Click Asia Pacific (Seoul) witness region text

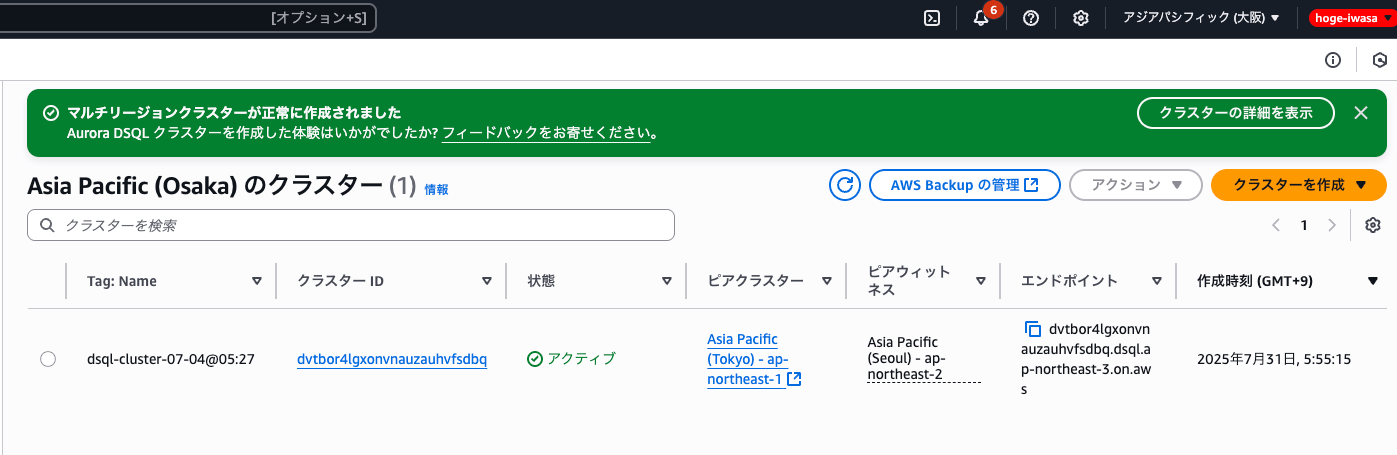coord(924,360)
